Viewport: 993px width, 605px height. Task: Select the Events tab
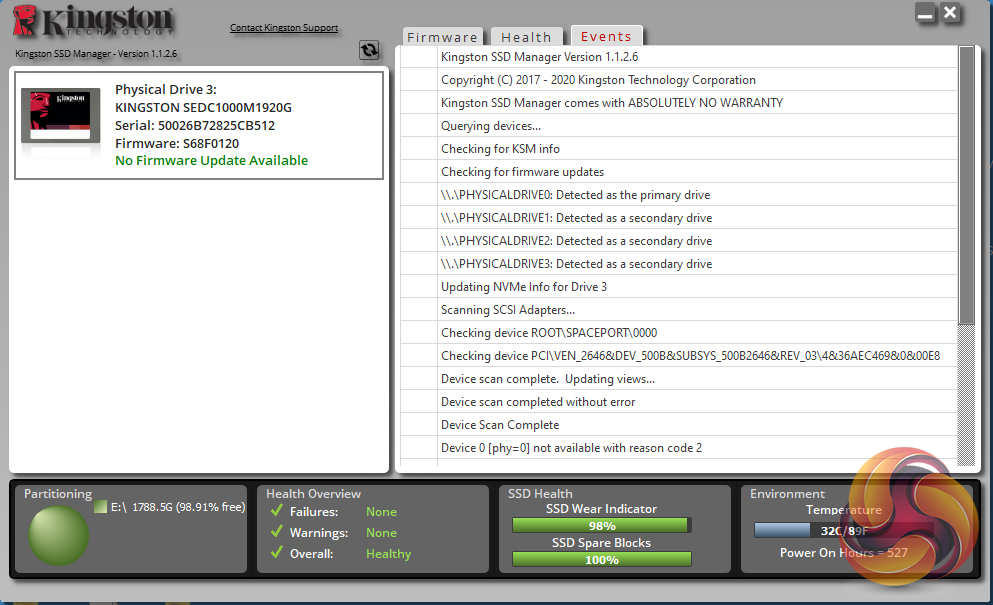pyautogui.click(x=606, y=36)
